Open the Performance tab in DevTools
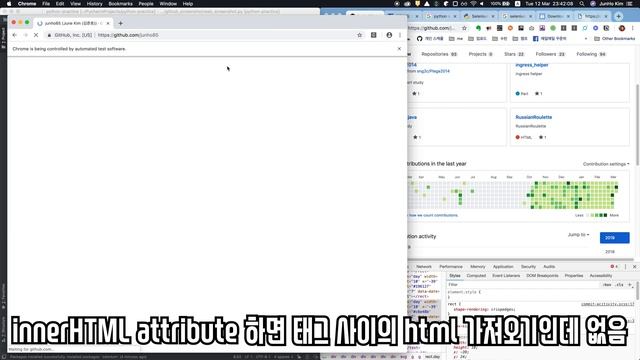 451,267
